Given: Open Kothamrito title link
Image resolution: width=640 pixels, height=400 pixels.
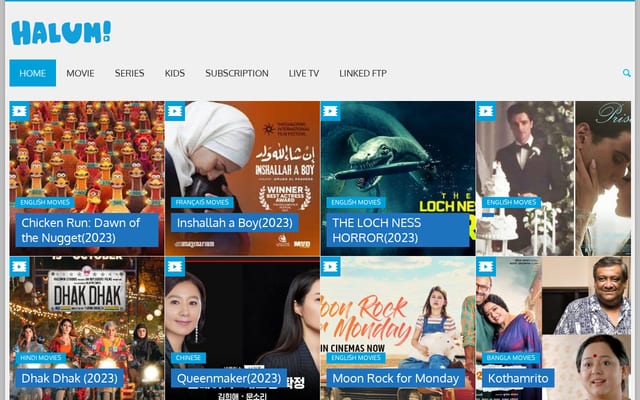Looking at the screenshot, I should (518, 378).
